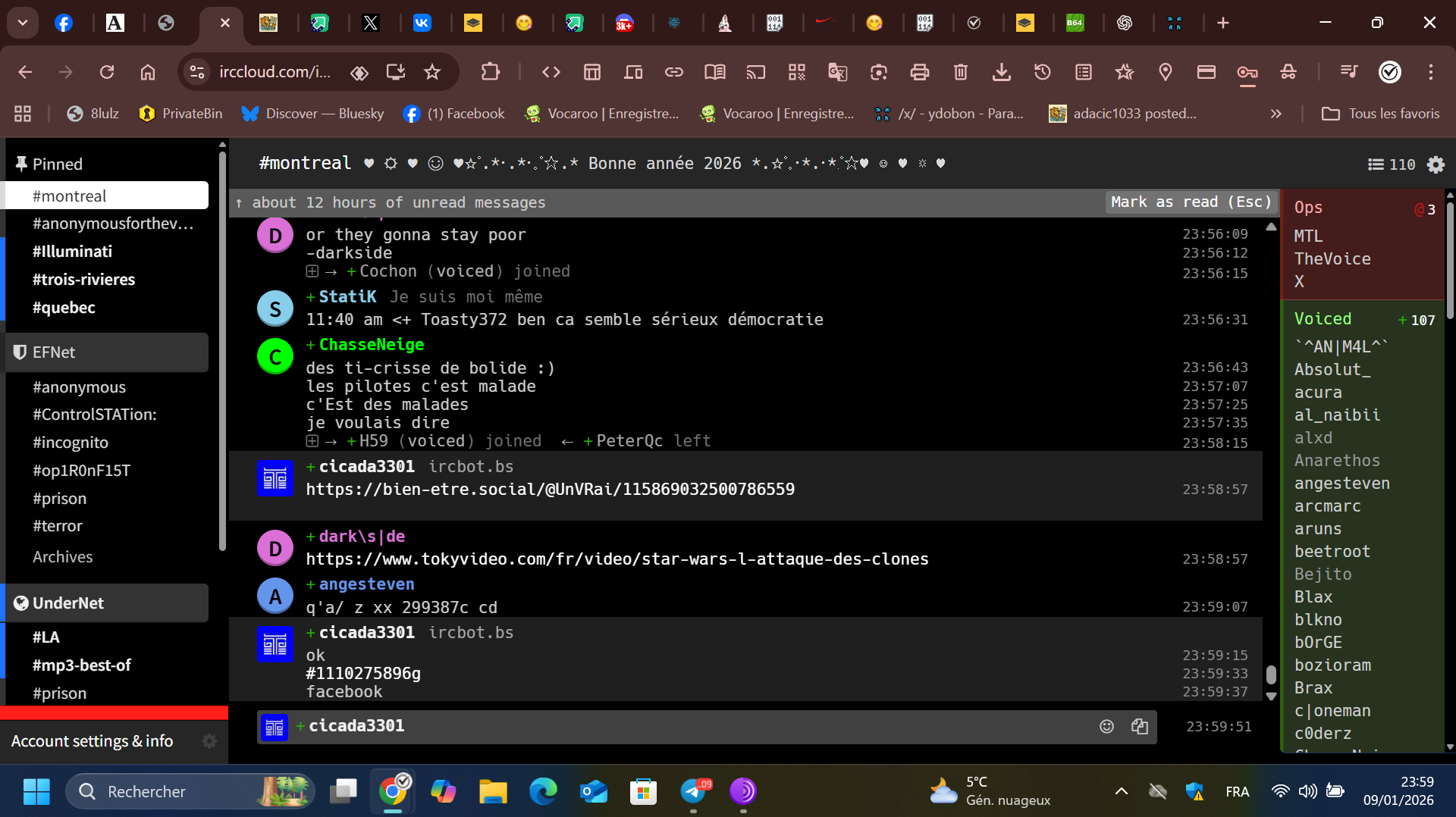Viewport: 1456px width, 817px height.
Task: Click the file upload icon in message box
Action: click(x=1140, y=726)
